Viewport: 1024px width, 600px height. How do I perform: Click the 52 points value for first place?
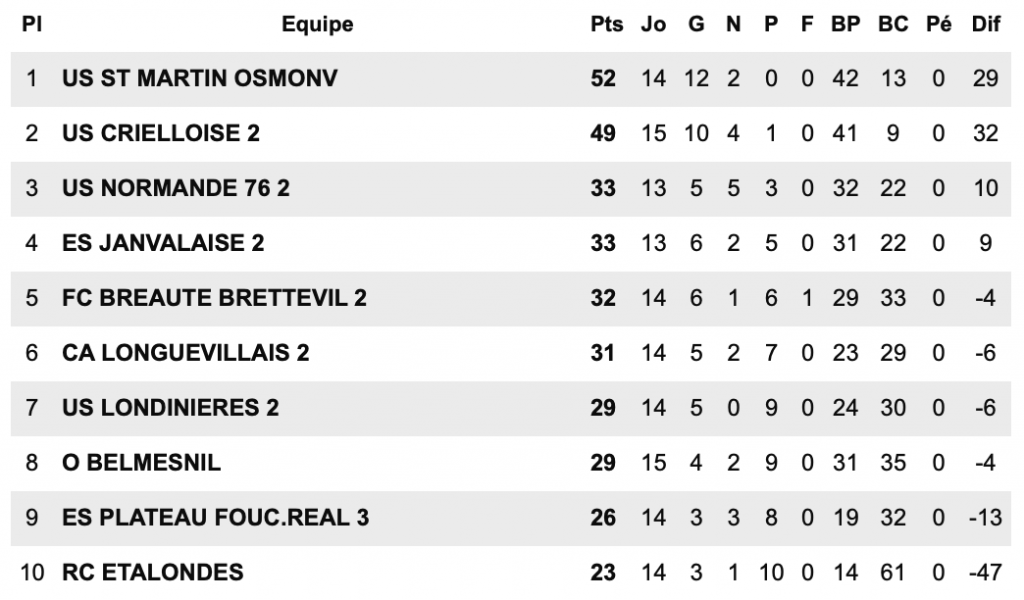coord(603,78)
